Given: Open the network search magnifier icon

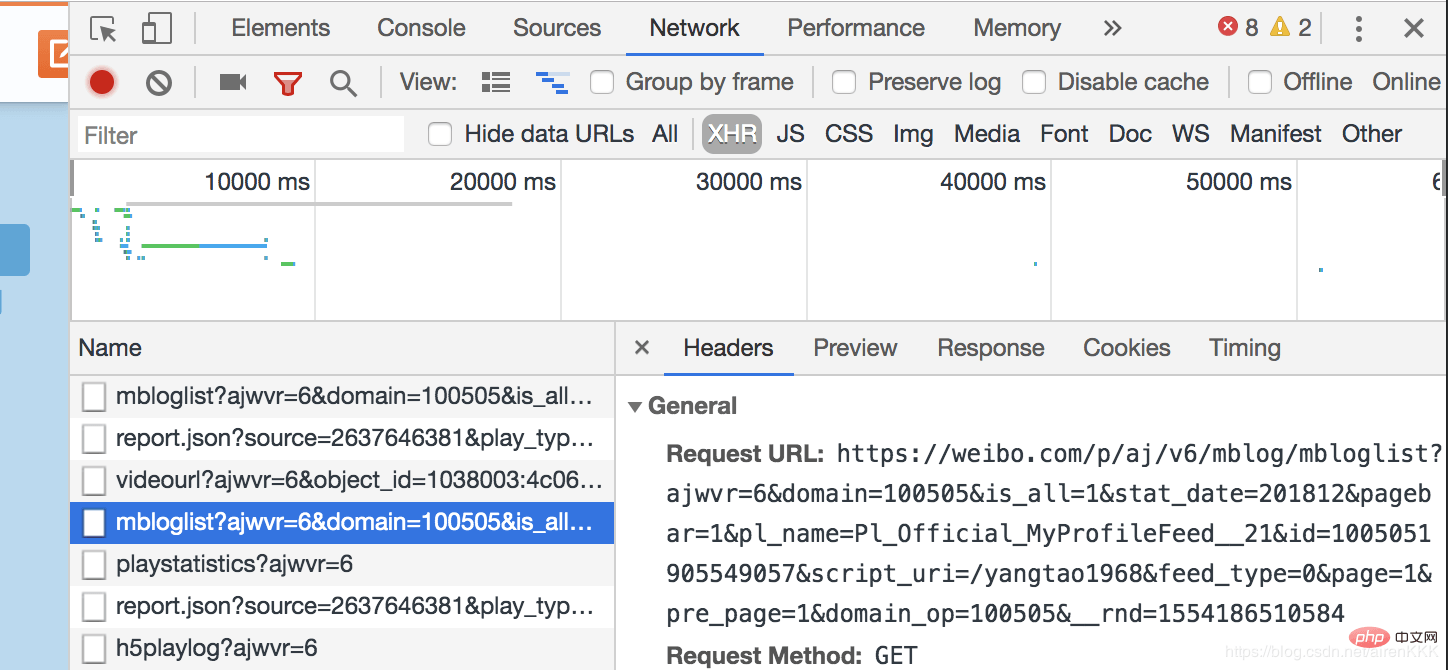Looking at the screenshot, I should (x=343, y=83).
